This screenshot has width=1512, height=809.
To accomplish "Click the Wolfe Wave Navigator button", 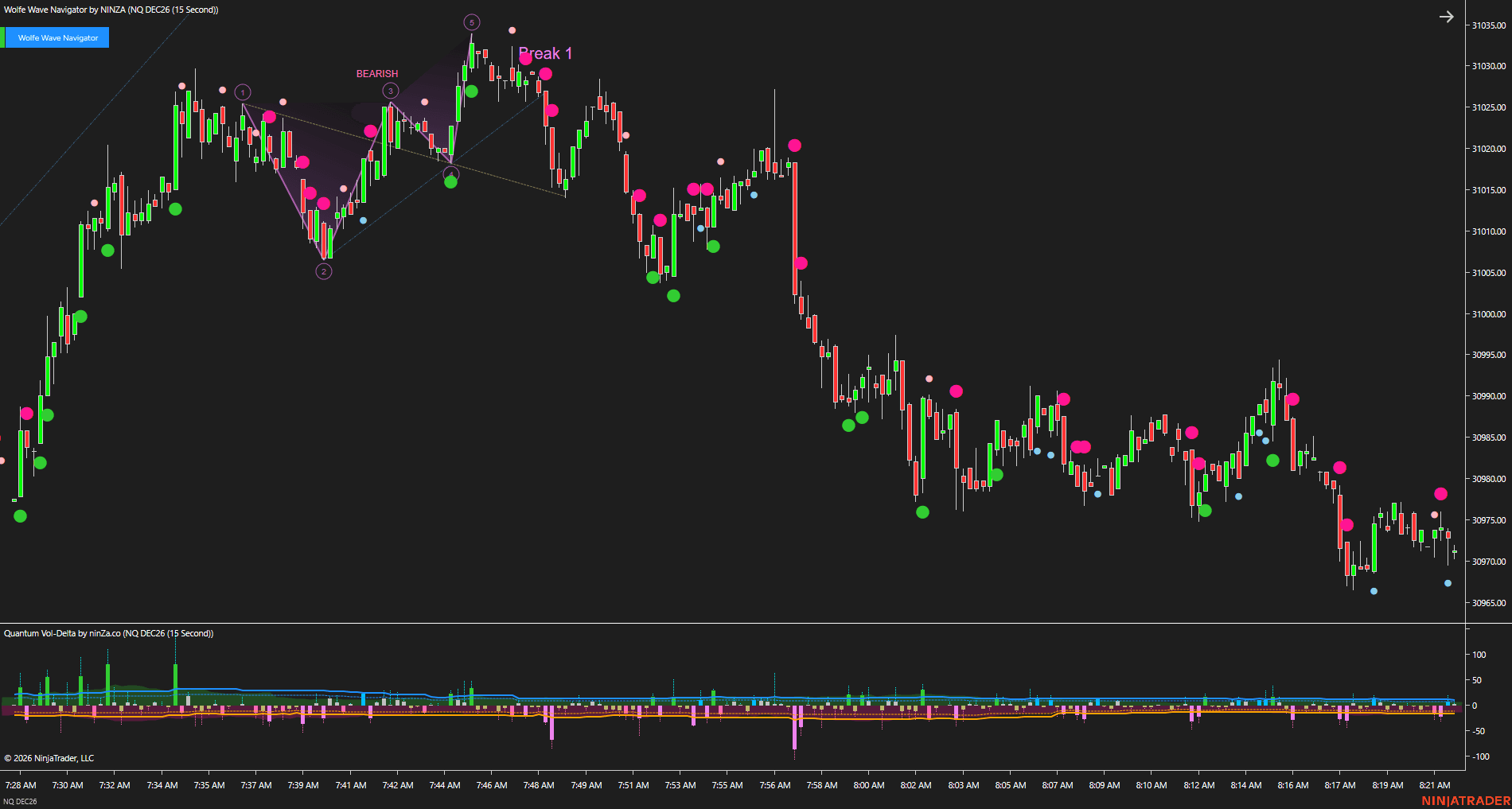I will 57,37.
